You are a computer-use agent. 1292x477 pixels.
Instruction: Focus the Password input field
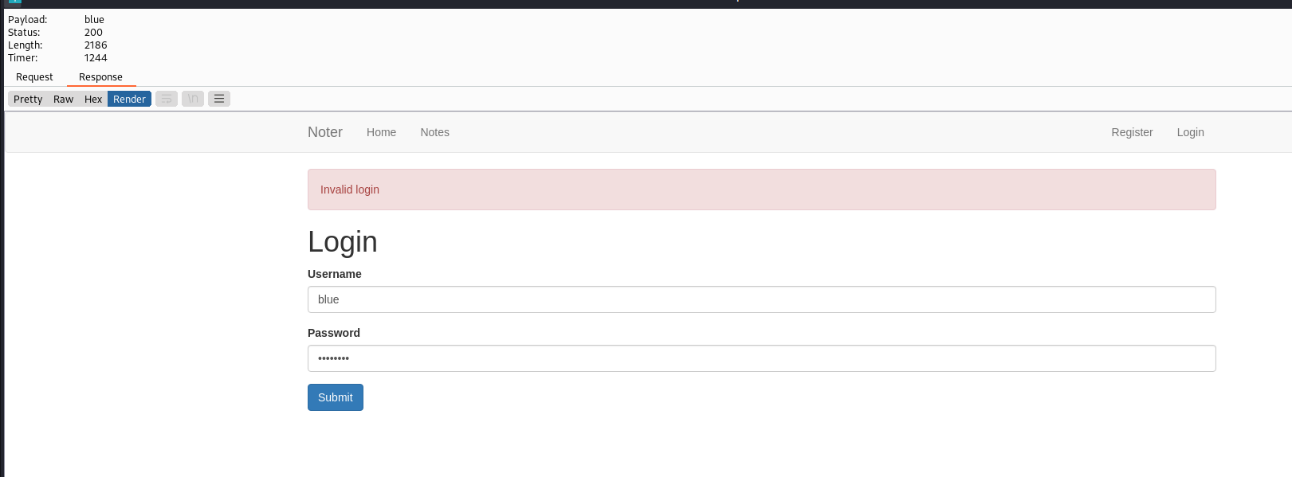761,358
